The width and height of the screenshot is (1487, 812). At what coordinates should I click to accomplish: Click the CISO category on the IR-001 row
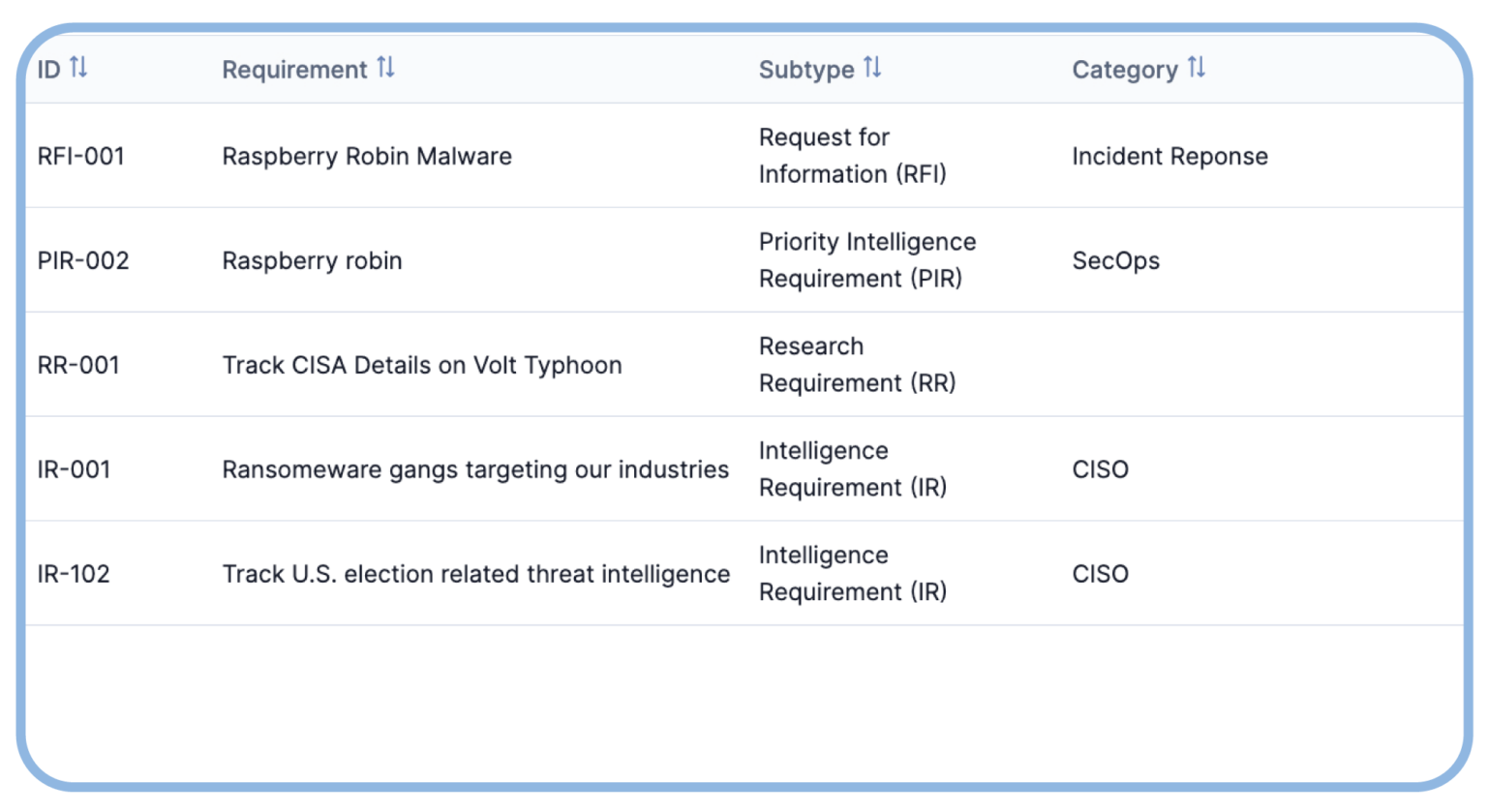click(1101, 469)
